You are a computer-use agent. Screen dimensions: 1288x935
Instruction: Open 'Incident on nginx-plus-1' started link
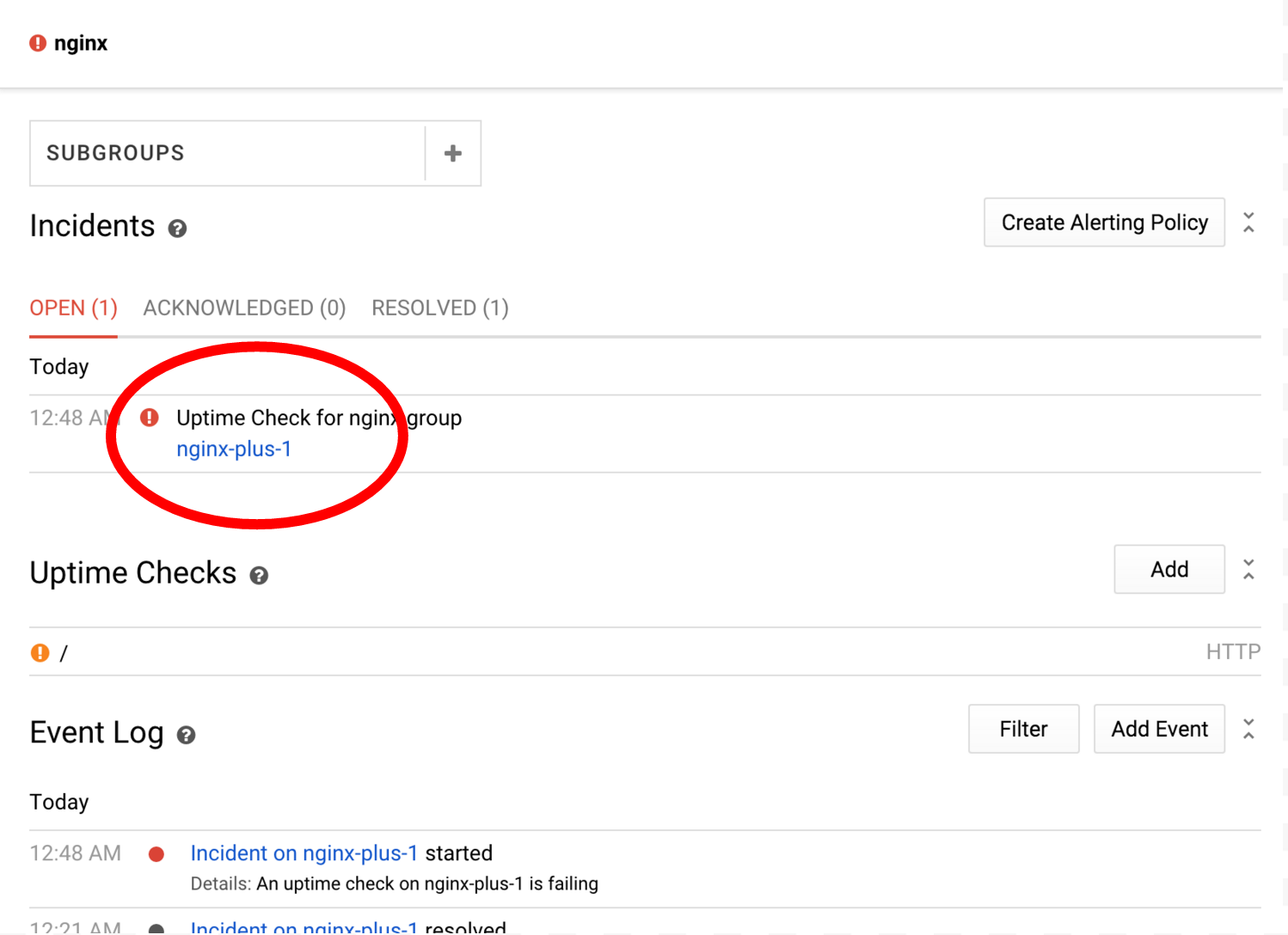[304, 853]
